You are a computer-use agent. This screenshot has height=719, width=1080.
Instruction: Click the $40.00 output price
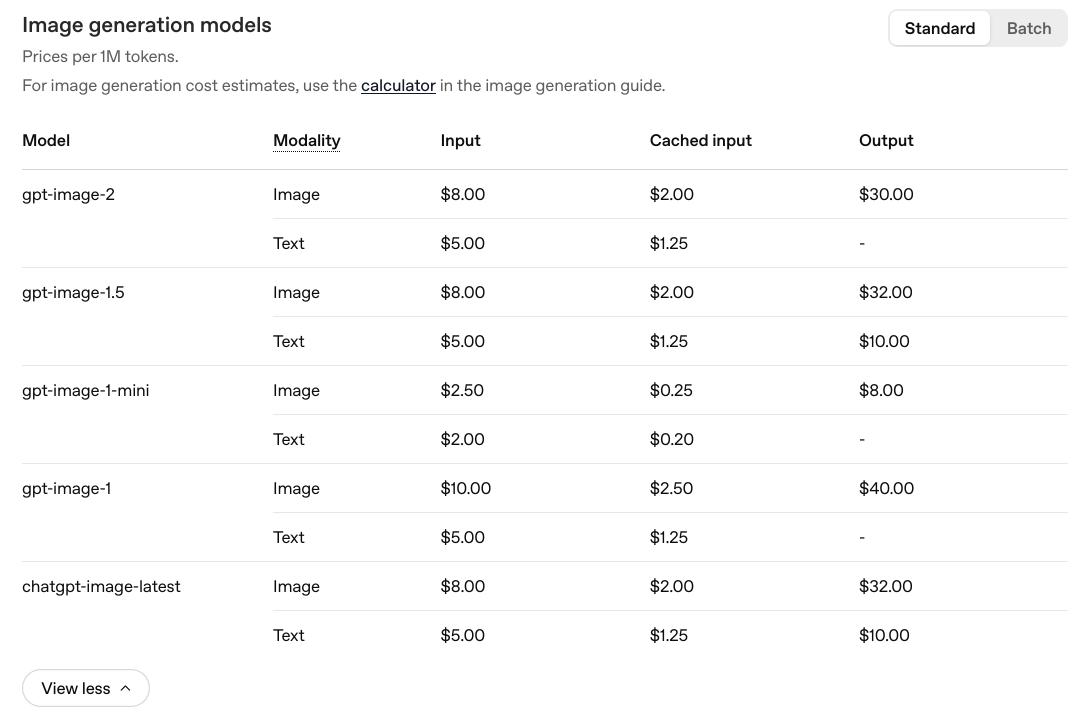coord(886,488)
